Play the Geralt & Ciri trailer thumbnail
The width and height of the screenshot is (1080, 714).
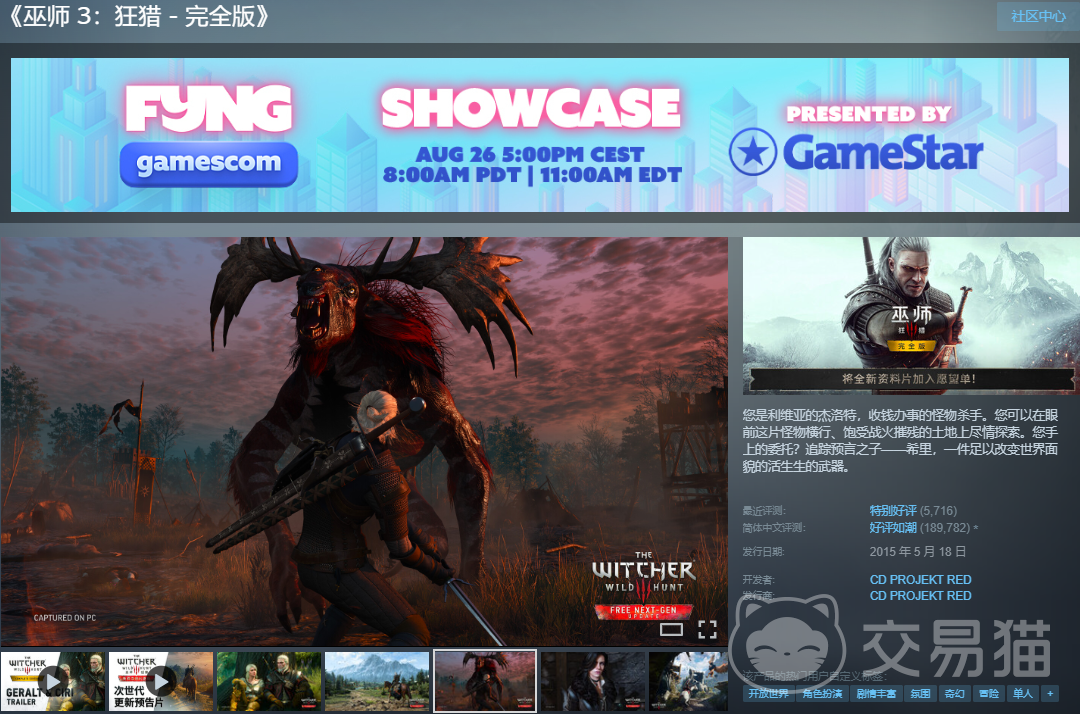point(53,681)
